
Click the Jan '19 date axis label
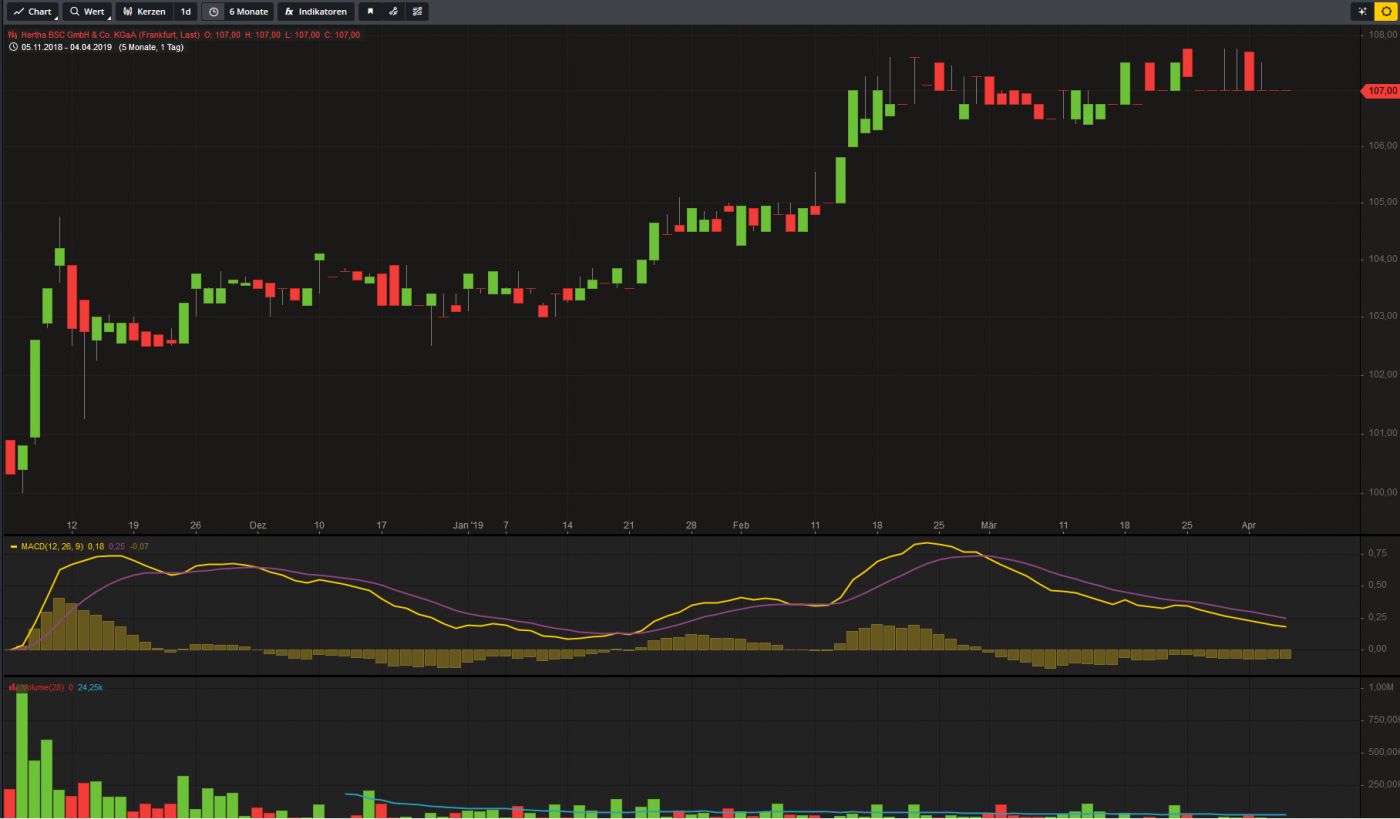468,525
